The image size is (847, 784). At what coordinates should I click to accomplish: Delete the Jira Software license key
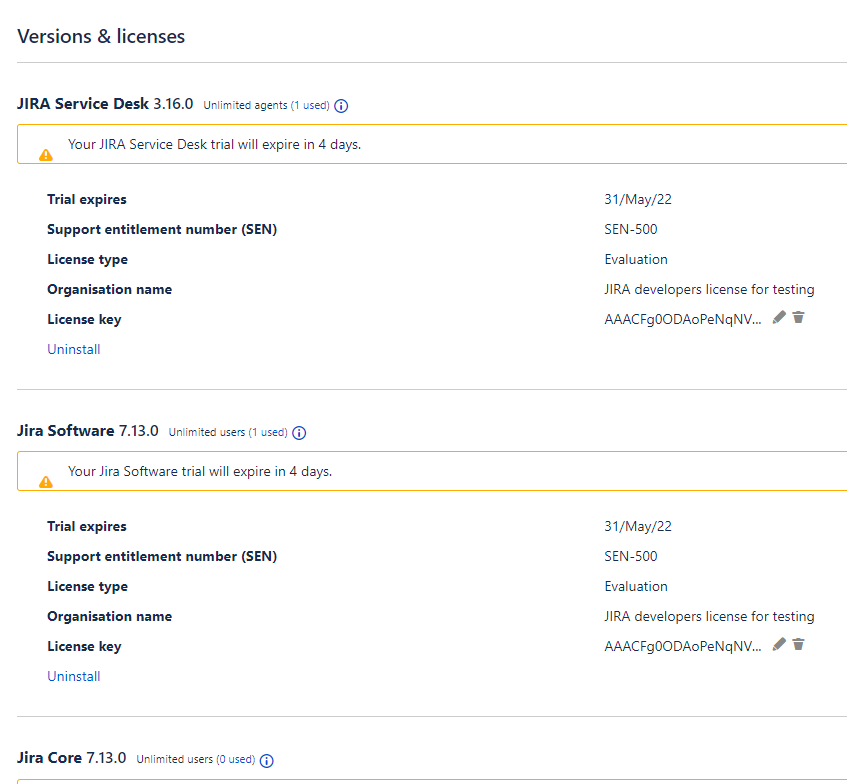pyautogui.click(x=798, y=644)
